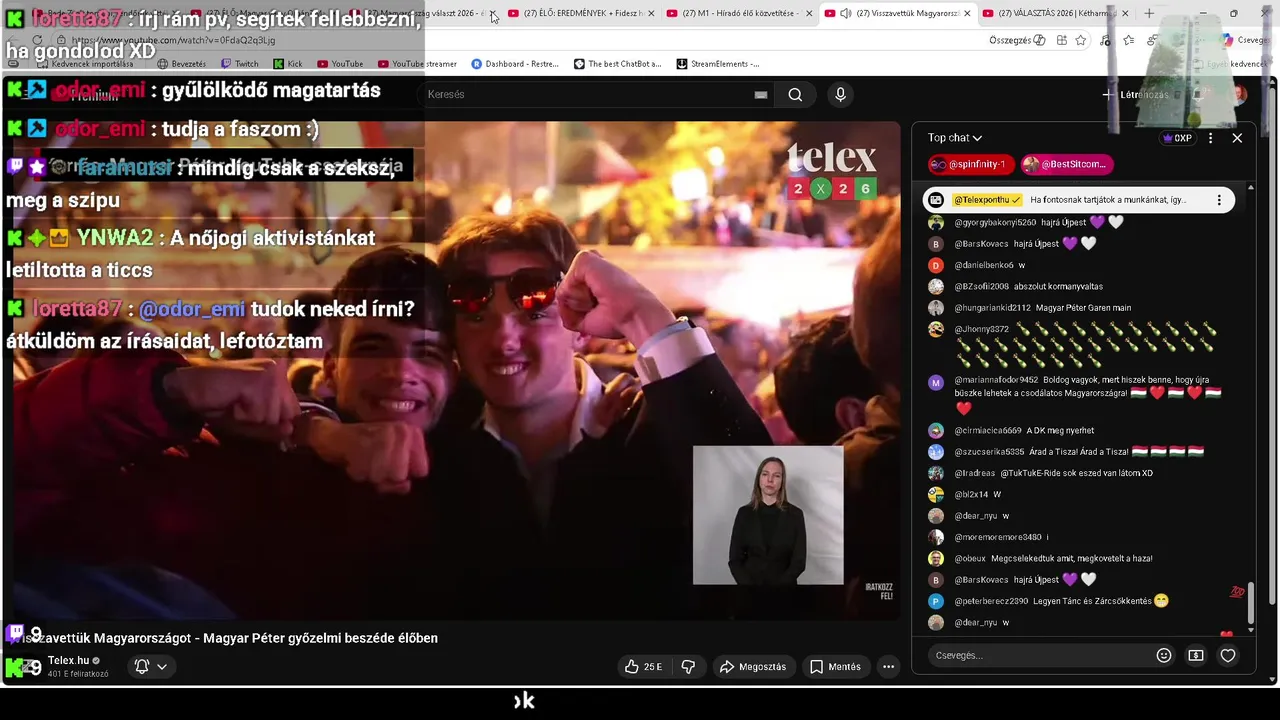Open the 'Dashboard - Restre...' bookmark
The height and width of the screenshot is (720, 1280).
tap(515, 64)
